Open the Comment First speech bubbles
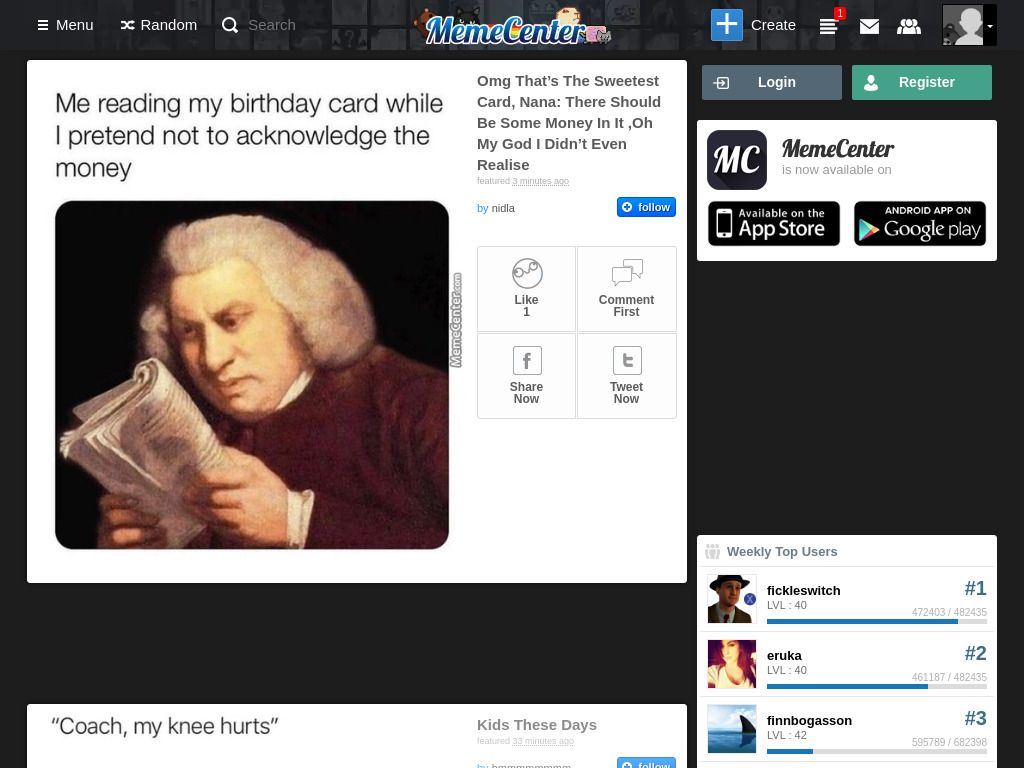Screen dimensions: 1024x768 [626, 289]
